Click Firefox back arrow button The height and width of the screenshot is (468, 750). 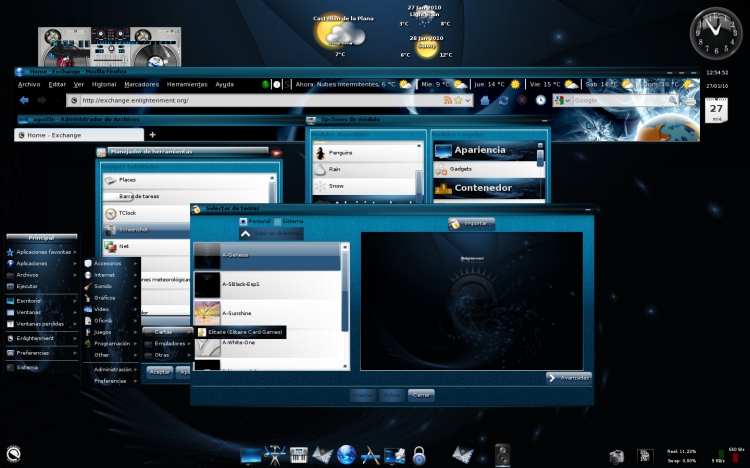(x=24, y=100)
